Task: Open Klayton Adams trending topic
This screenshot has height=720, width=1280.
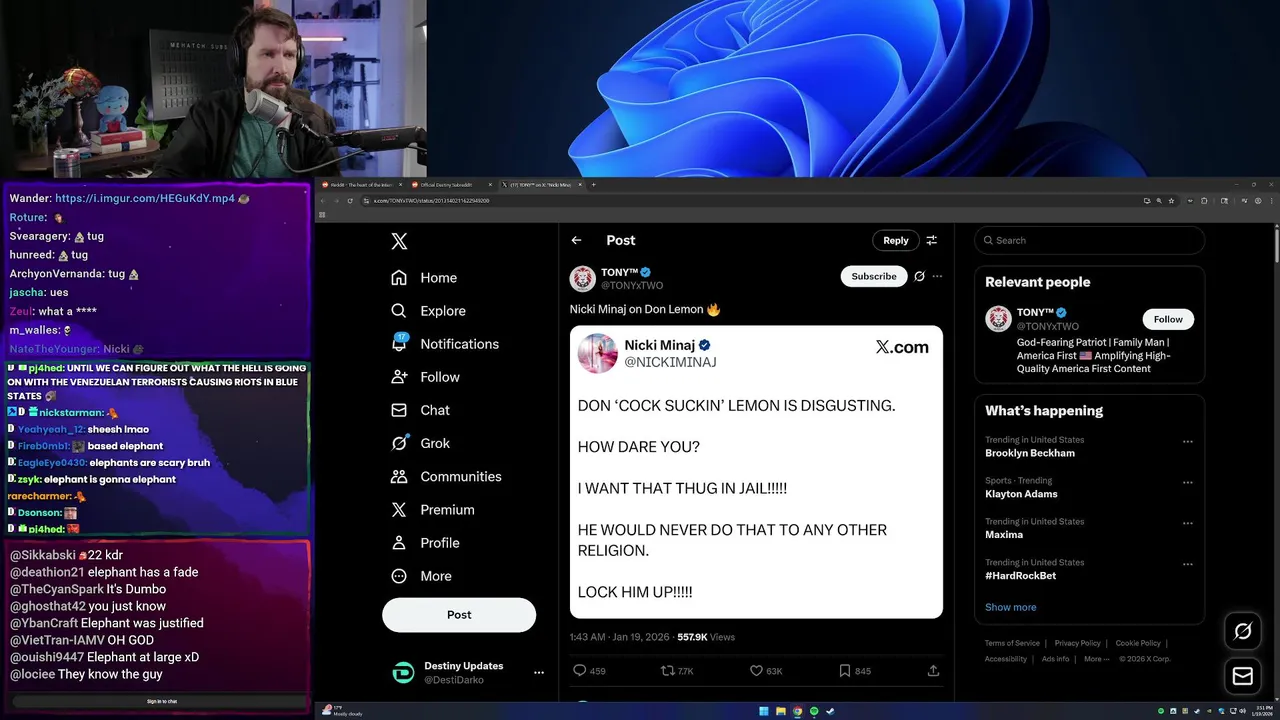Action: click(x=1021, y=494)
